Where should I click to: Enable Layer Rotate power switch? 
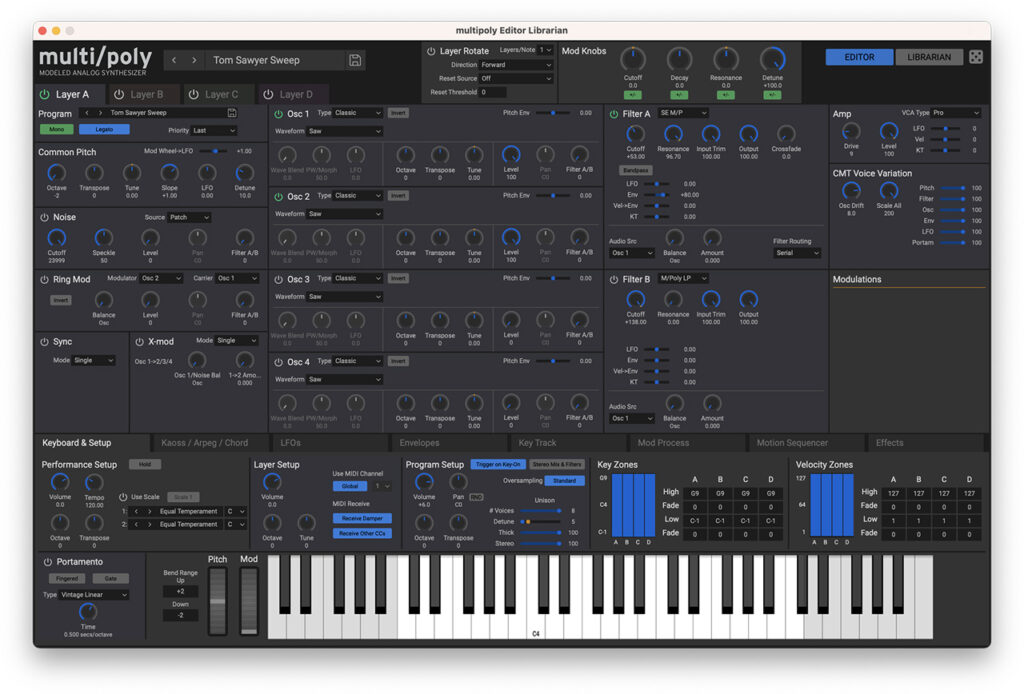click(431, 50)
